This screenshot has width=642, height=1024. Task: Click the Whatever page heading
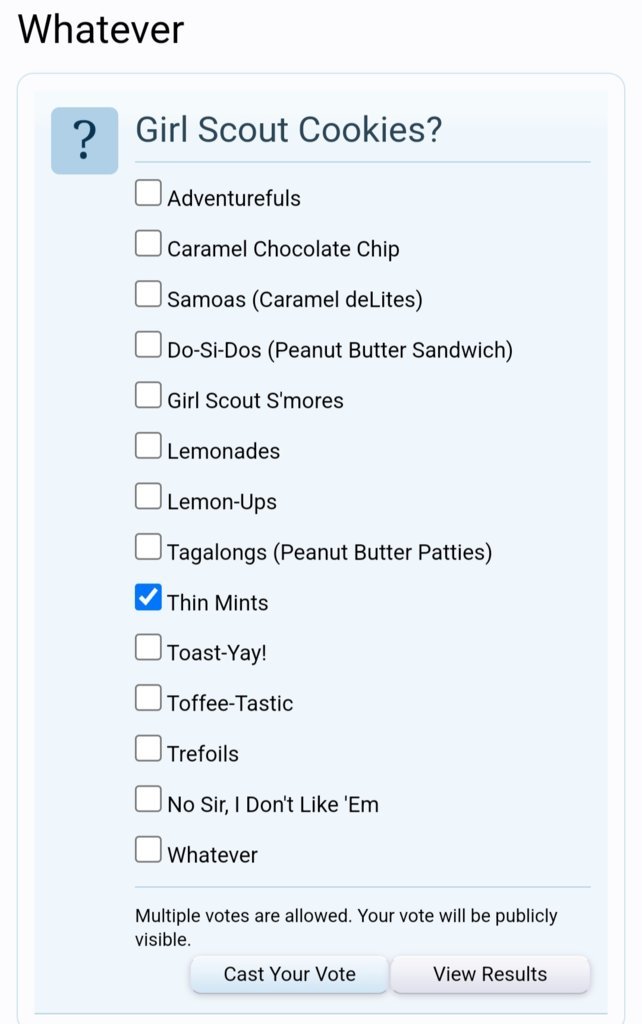pyautogui.click(x=101, y=29)
